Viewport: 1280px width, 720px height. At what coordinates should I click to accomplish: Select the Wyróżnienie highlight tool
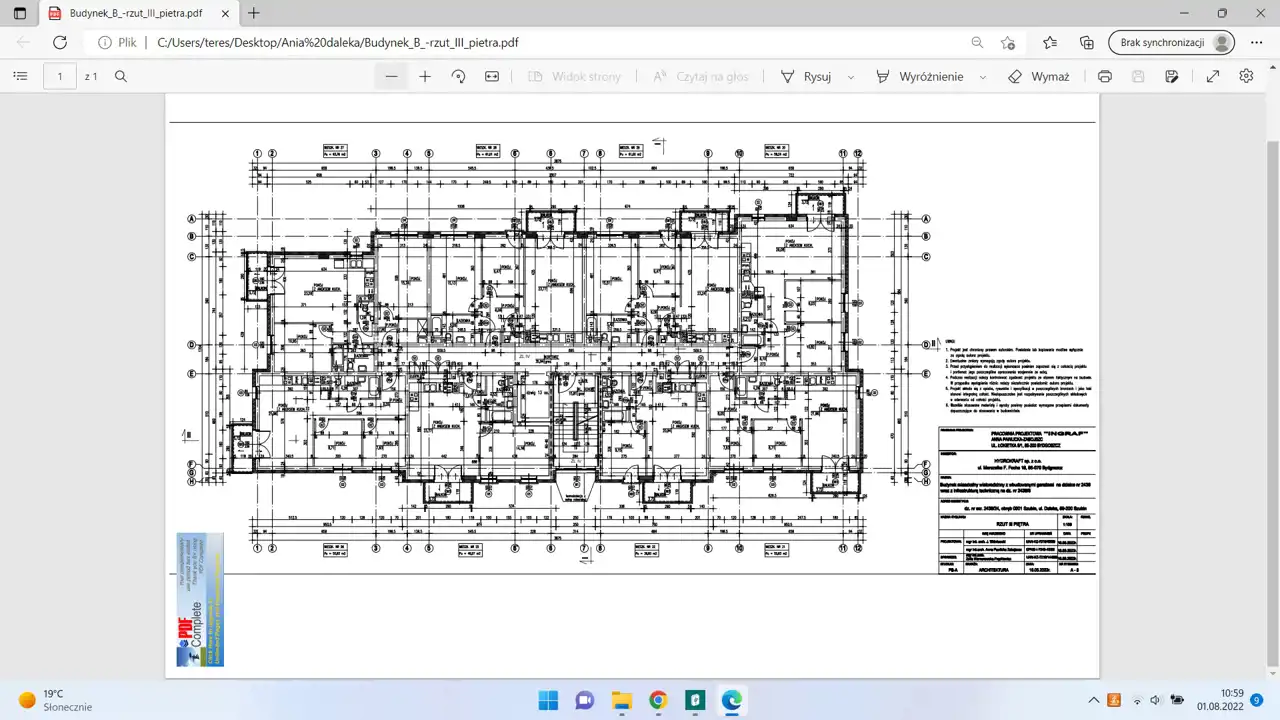click(x=920, y=76)
